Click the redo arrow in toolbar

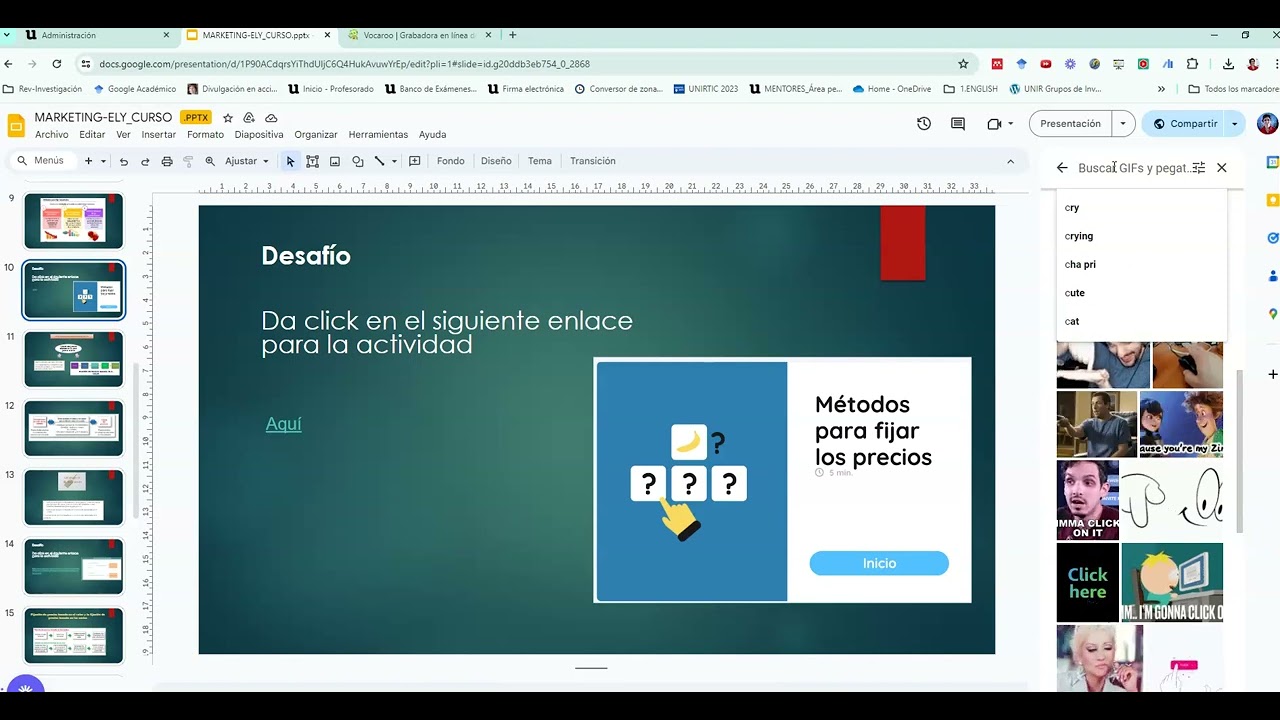click(x=145, y=161)
